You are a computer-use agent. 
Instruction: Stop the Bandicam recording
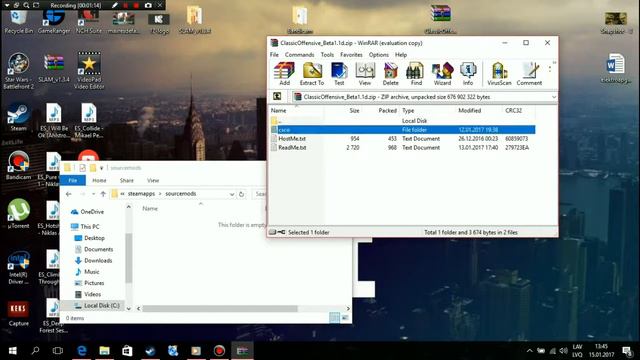136,5
